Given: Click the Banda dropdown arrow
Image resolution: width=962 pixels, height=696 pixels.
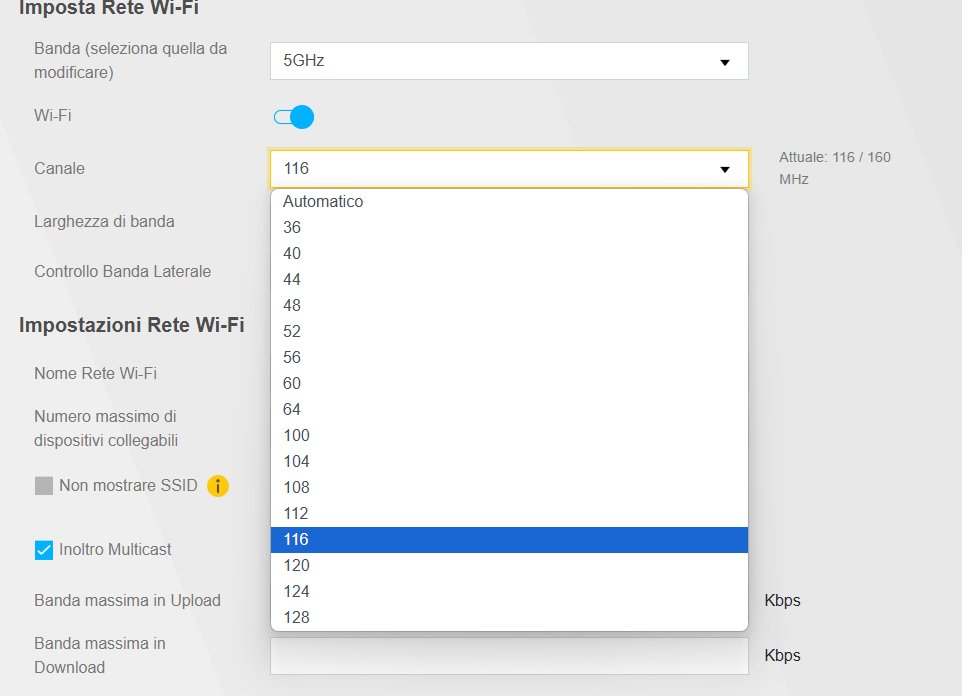Looking at the screenshot, I should [725, 62].
